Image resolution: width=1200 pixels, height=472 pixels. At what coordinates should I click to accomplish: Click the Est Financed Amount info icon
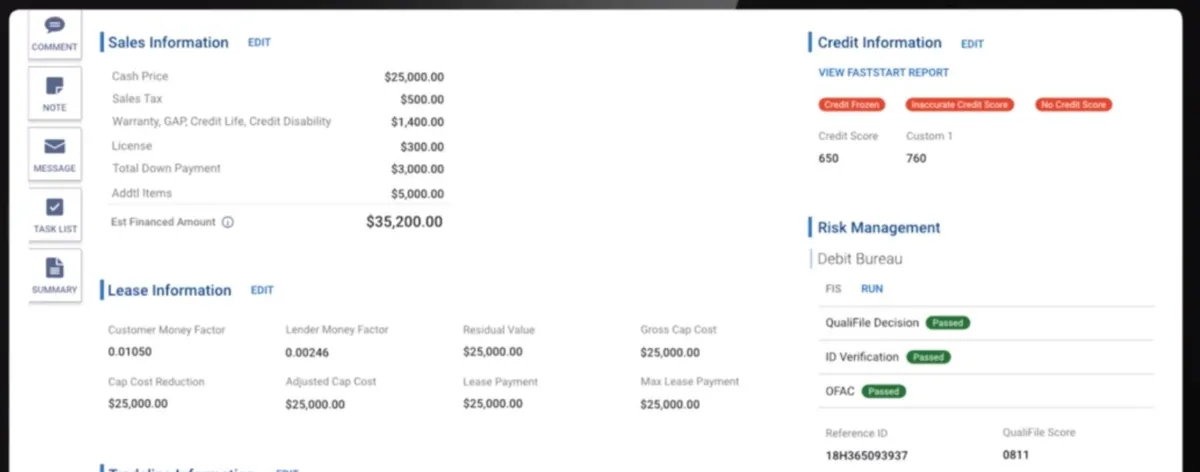point(227,222)
